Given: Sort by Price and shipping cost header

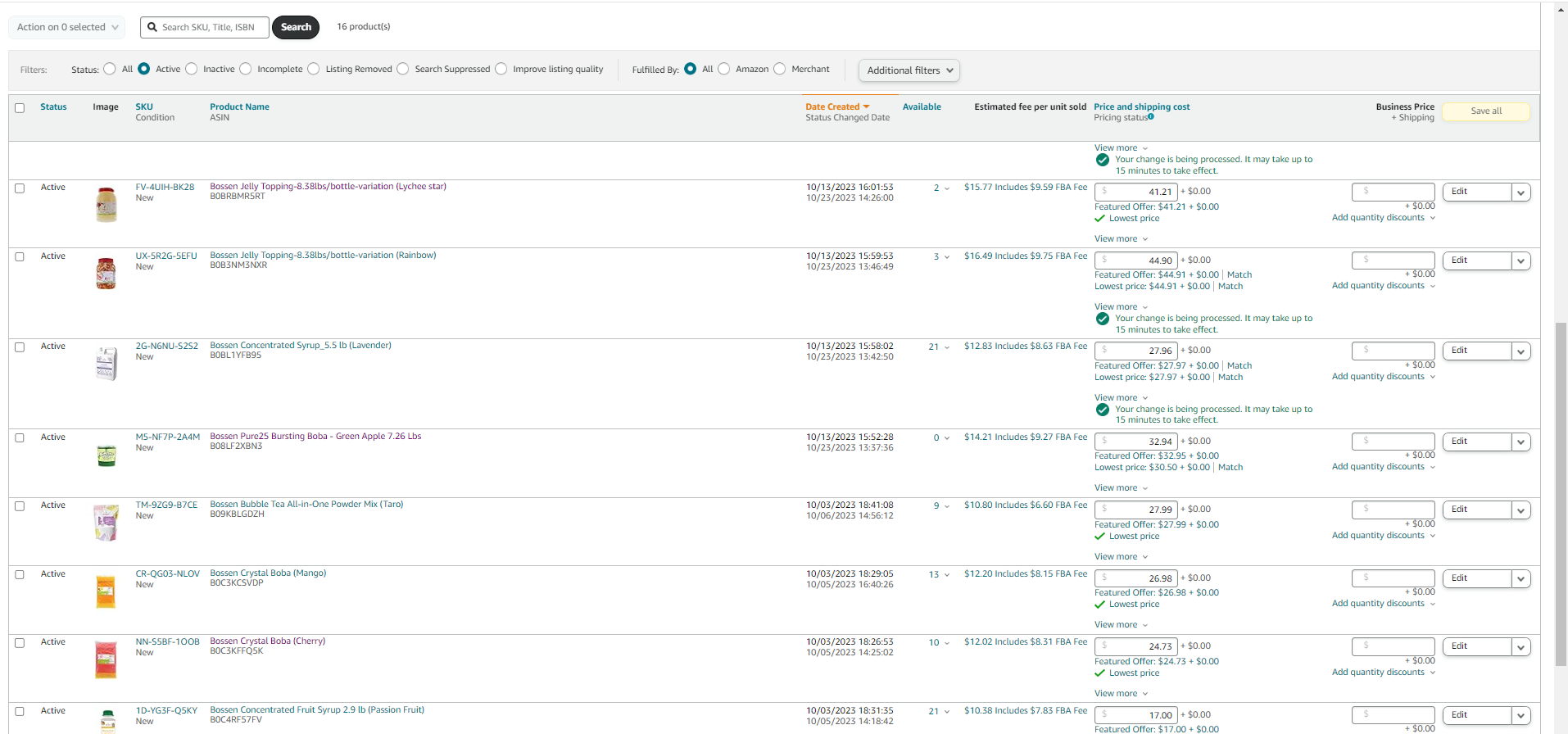Looking at the screenshot, I should point(1141,107).
